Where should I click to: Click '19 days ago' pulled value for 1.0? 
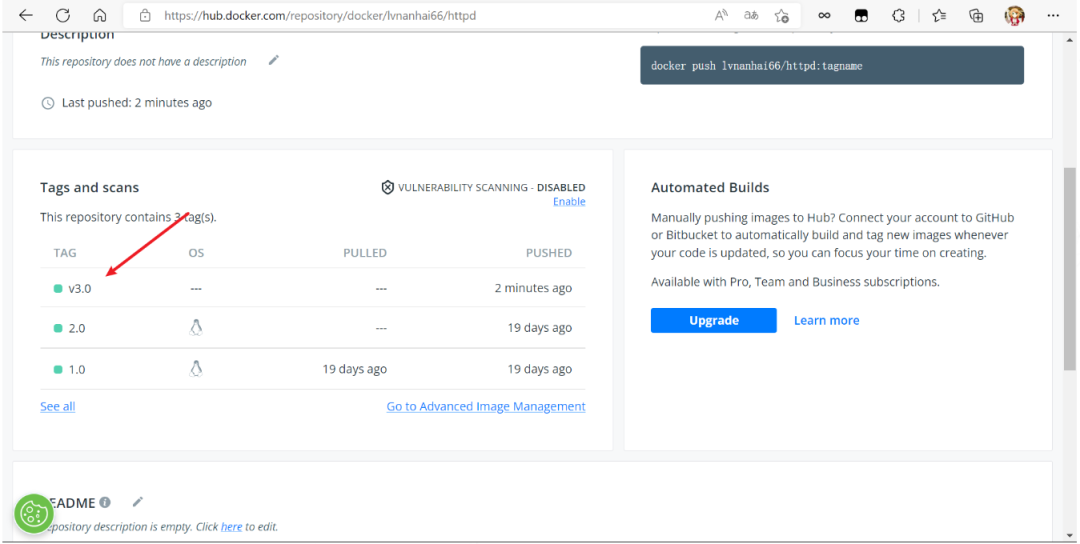coord(355,369)
